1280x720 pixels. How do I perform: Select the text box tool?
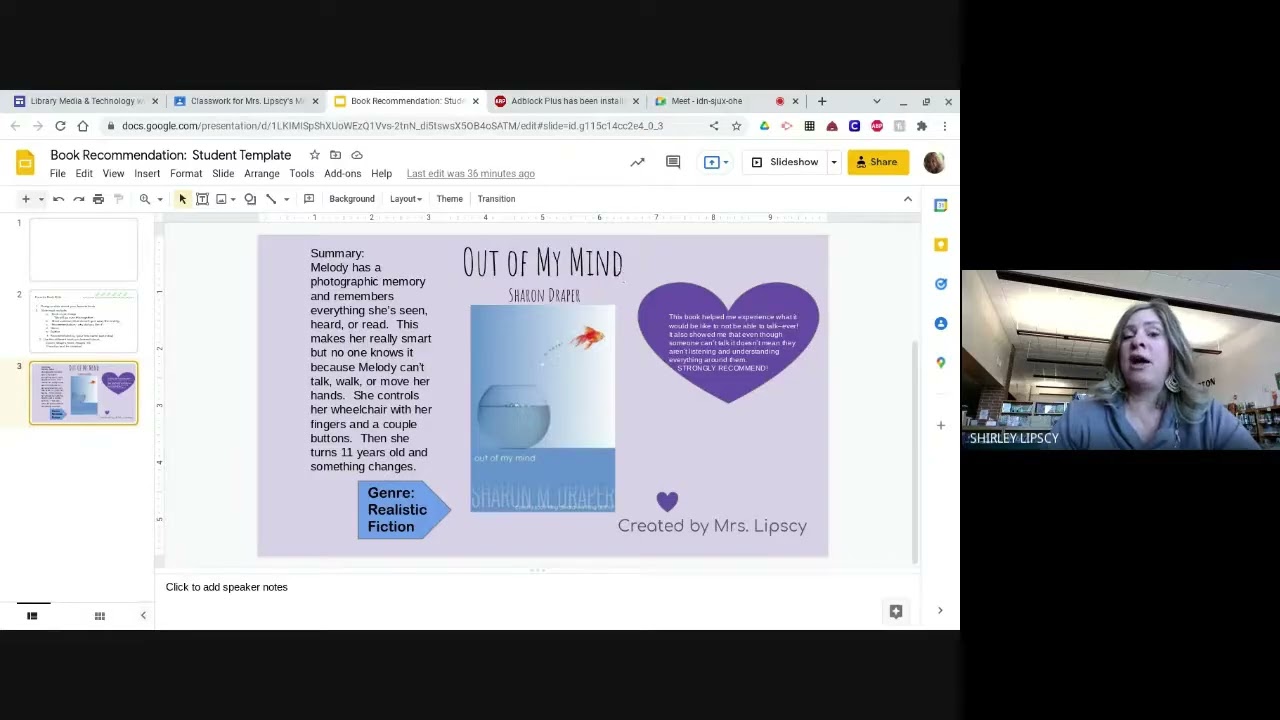pyautogui.click(x=202, y=199)
